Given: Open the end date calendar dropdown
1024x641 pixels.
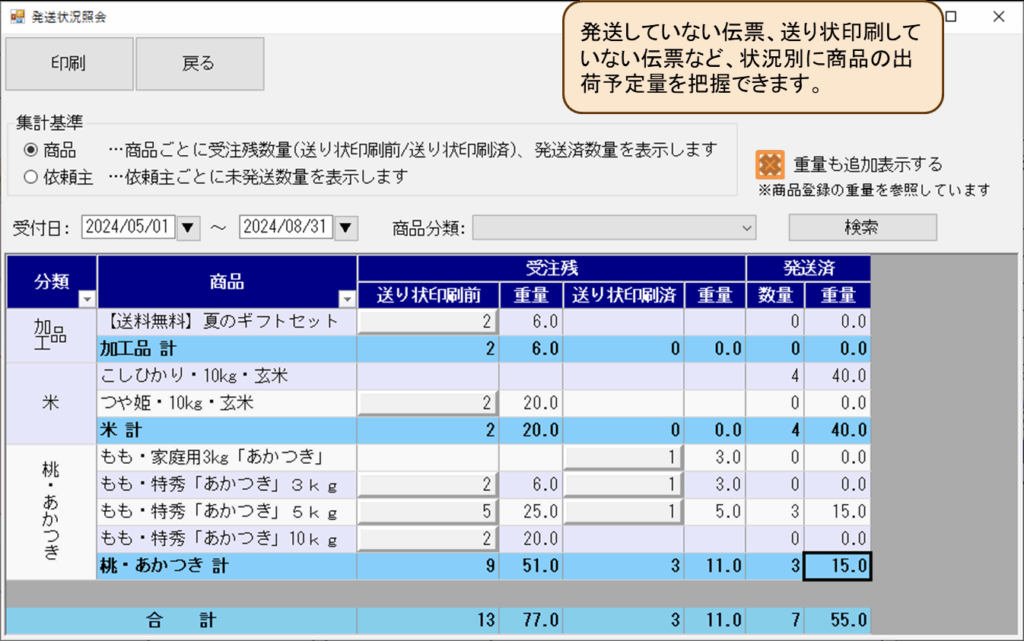Looking at the screenshot, I should [346, 228].
